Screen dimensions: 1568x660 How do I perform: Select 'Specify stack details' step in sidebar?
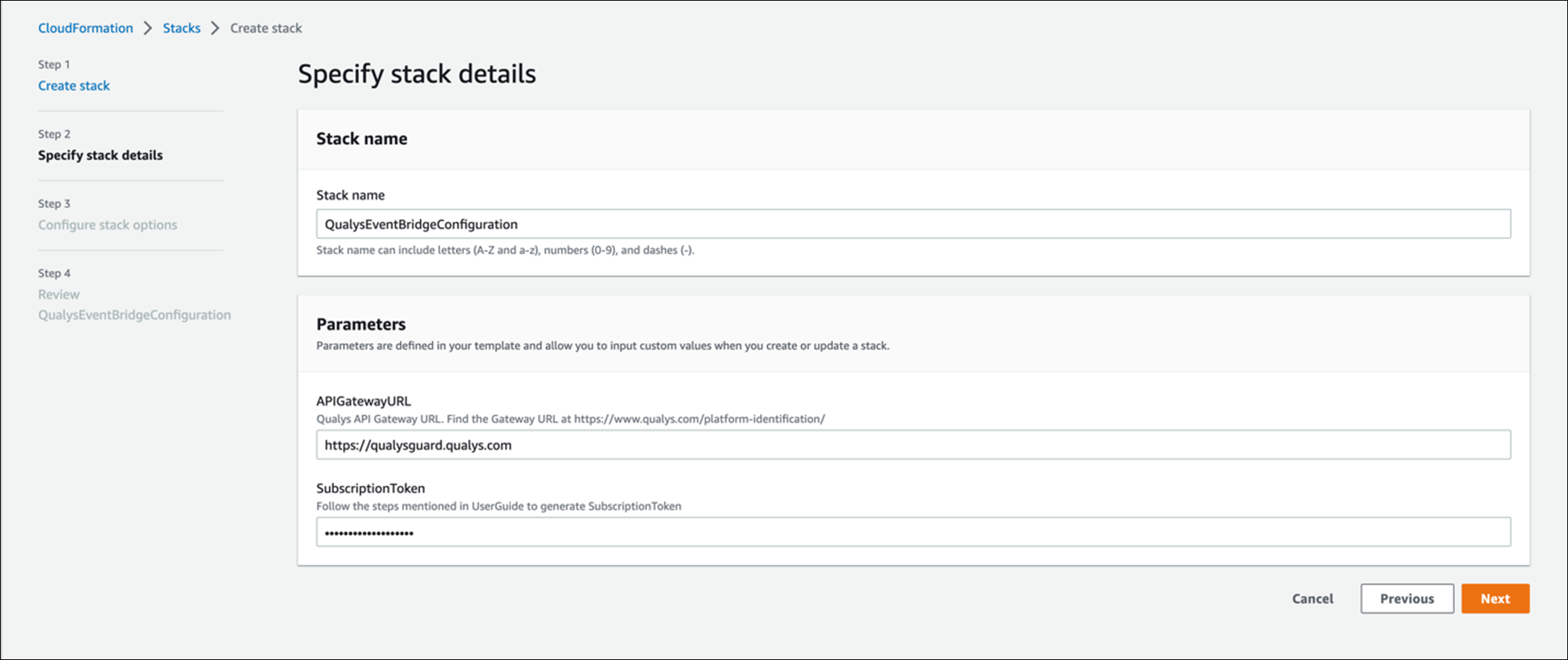tap(100, 156)
